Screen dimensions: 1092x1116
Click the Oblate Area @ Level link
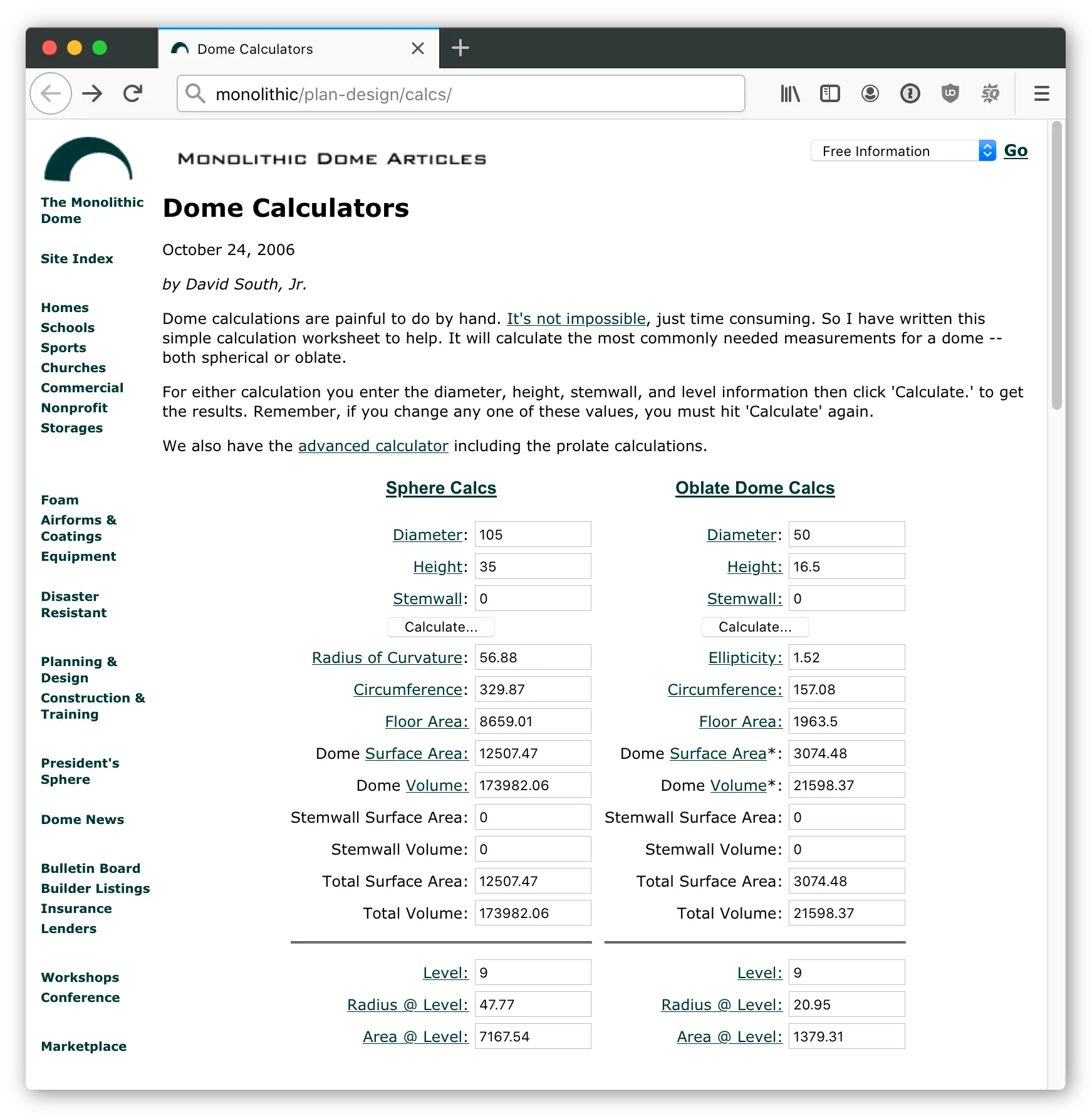coord(729,1037)
